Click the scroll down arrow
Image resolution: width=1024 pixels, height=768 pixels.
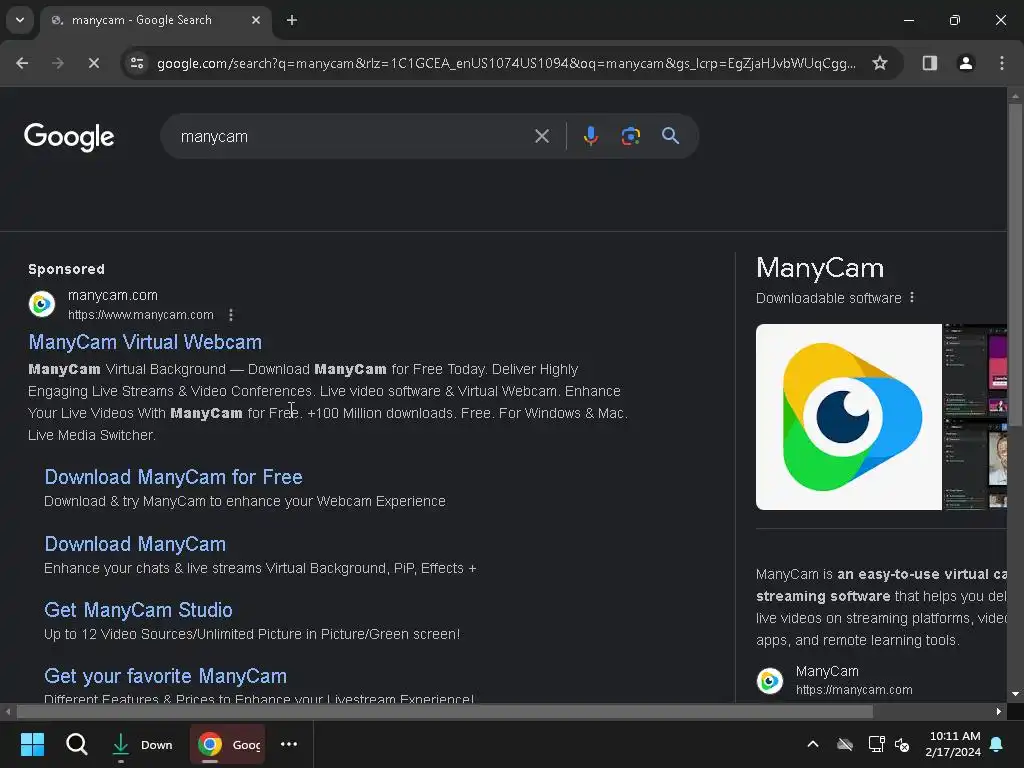pyautogui.click(x=1015, y=694)
